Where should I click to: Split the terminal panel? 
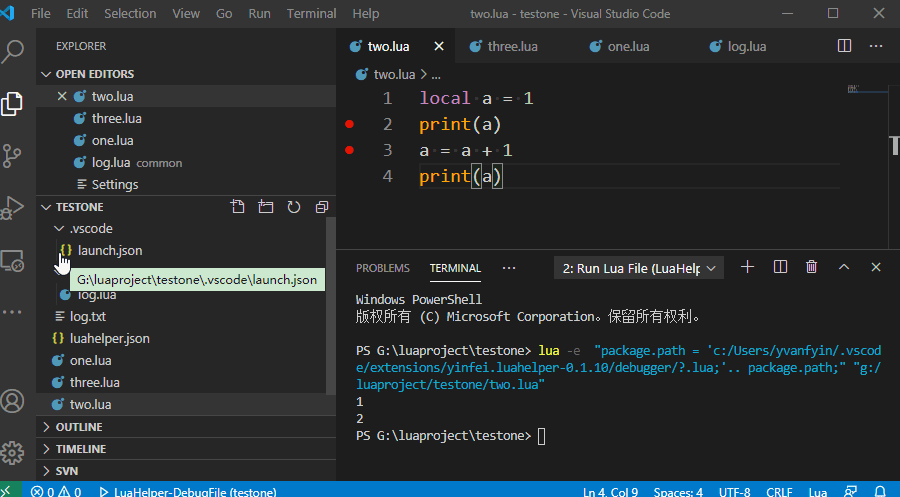click(x=780, y=267)
